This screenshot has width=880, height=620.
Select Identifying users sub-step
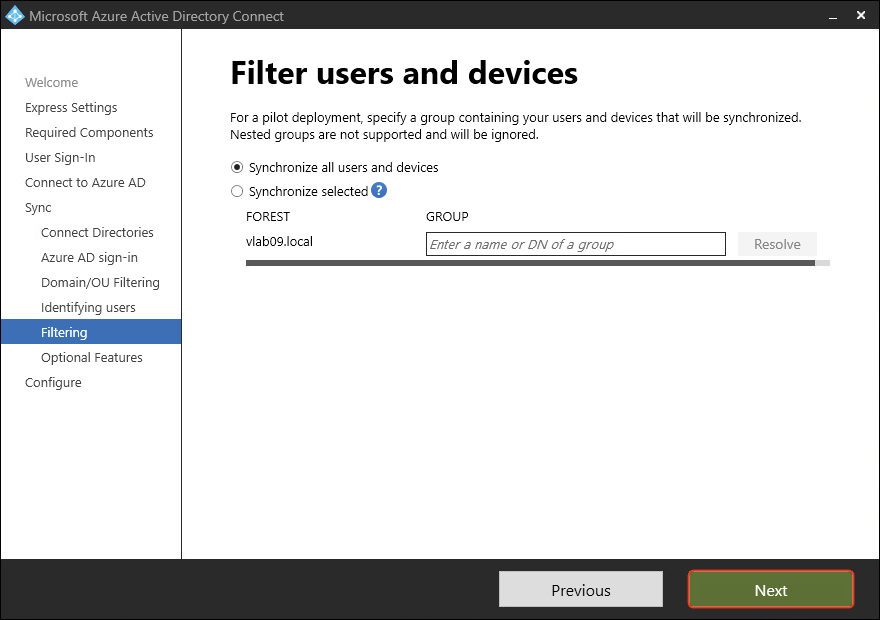pos(88,307)
